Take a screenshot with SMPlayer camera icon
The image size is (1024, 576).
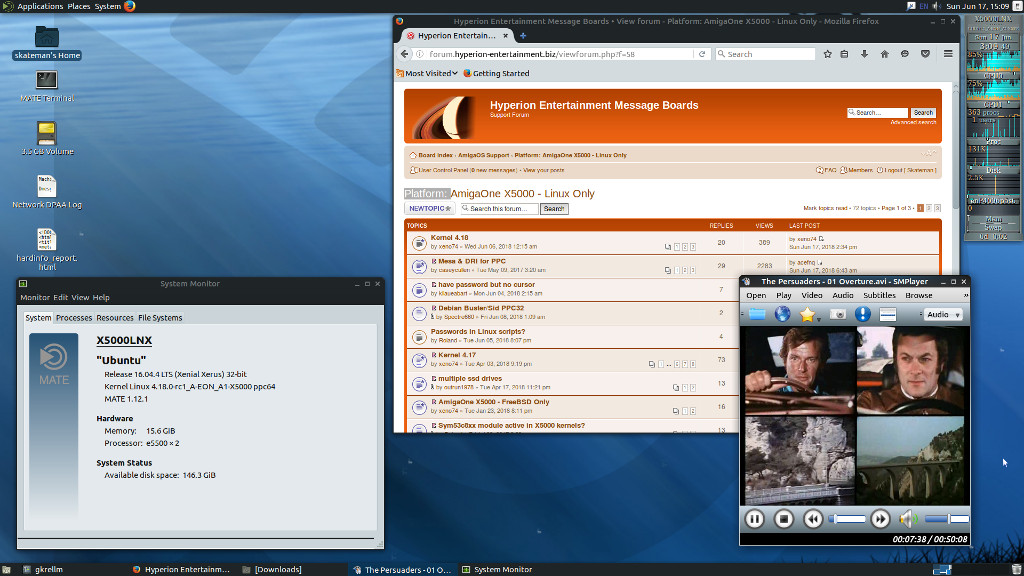[x=838, y=314]
